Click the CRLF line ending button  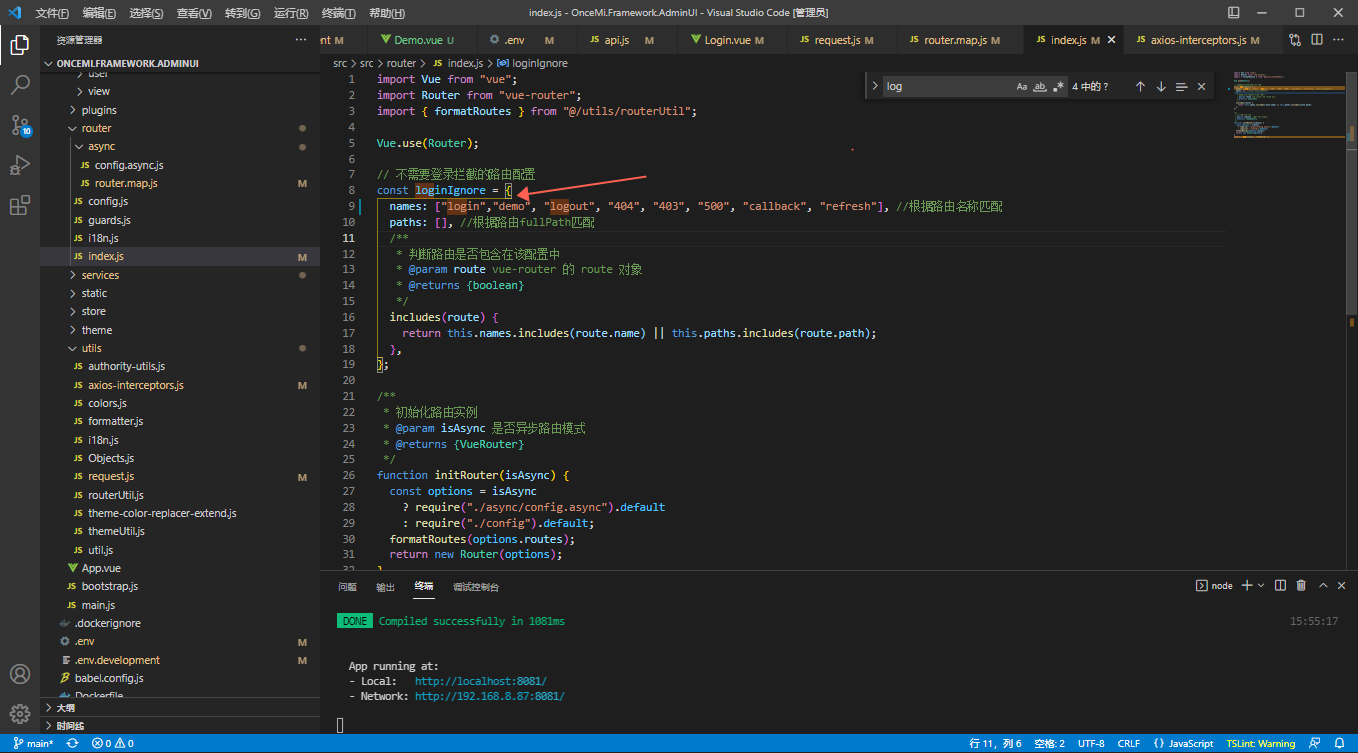(x=1129, y=744)
